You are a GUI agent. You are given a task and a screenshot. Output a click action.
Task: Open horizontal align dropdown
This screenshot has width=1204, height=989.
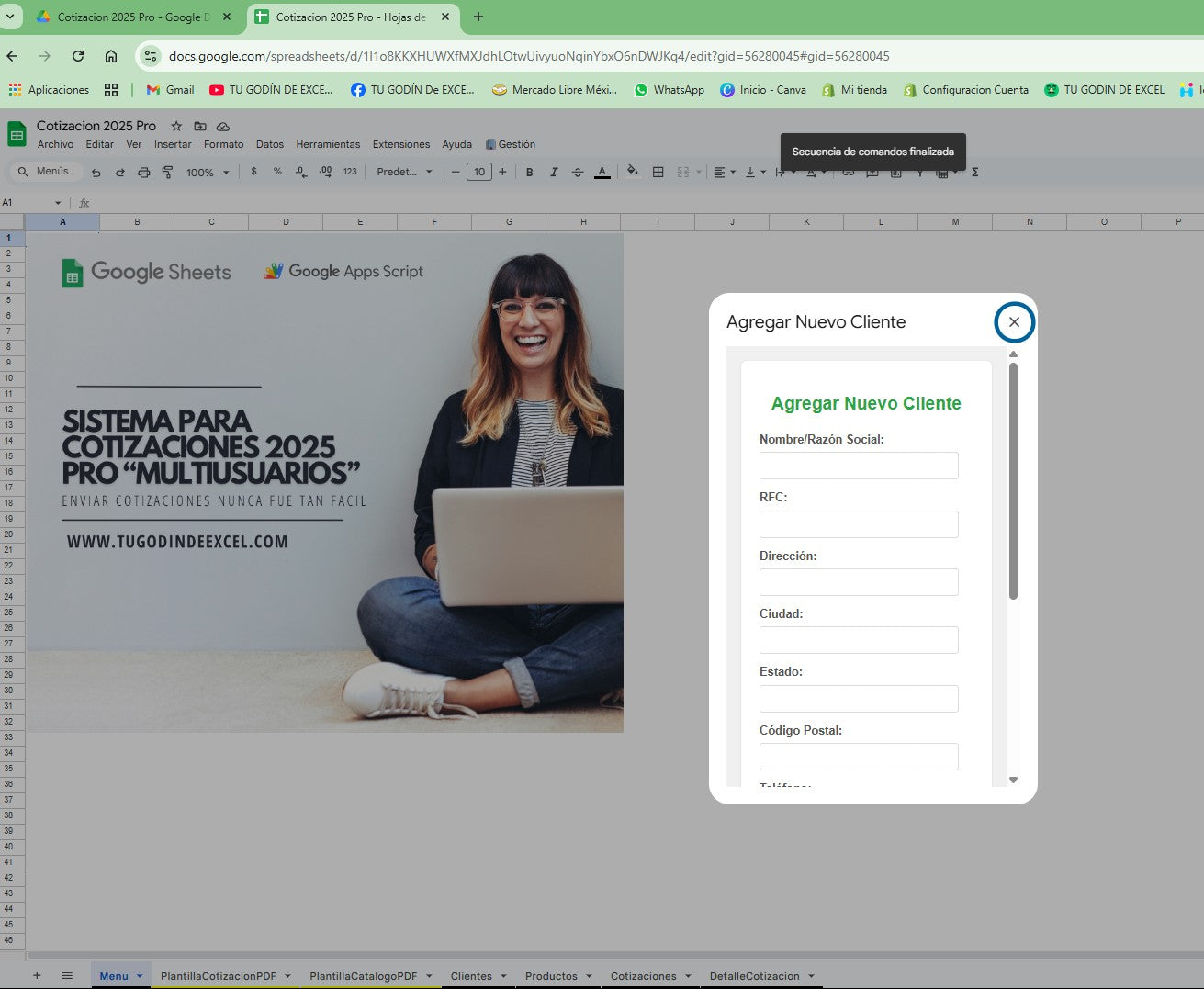(x=725, y=172)
